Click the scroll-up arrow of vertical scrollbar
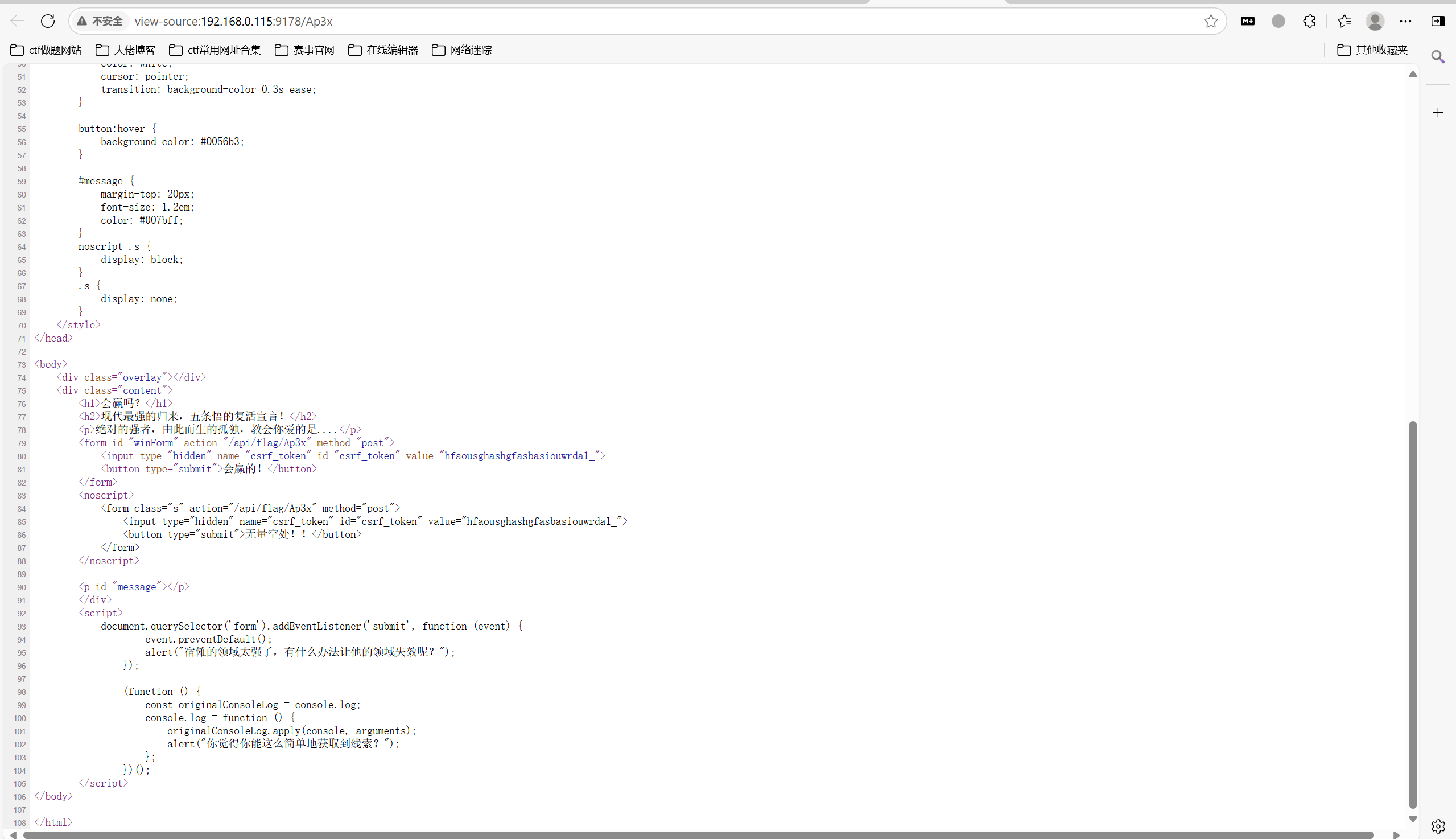Screen dimensions: 1456x839 (1412, 74)
